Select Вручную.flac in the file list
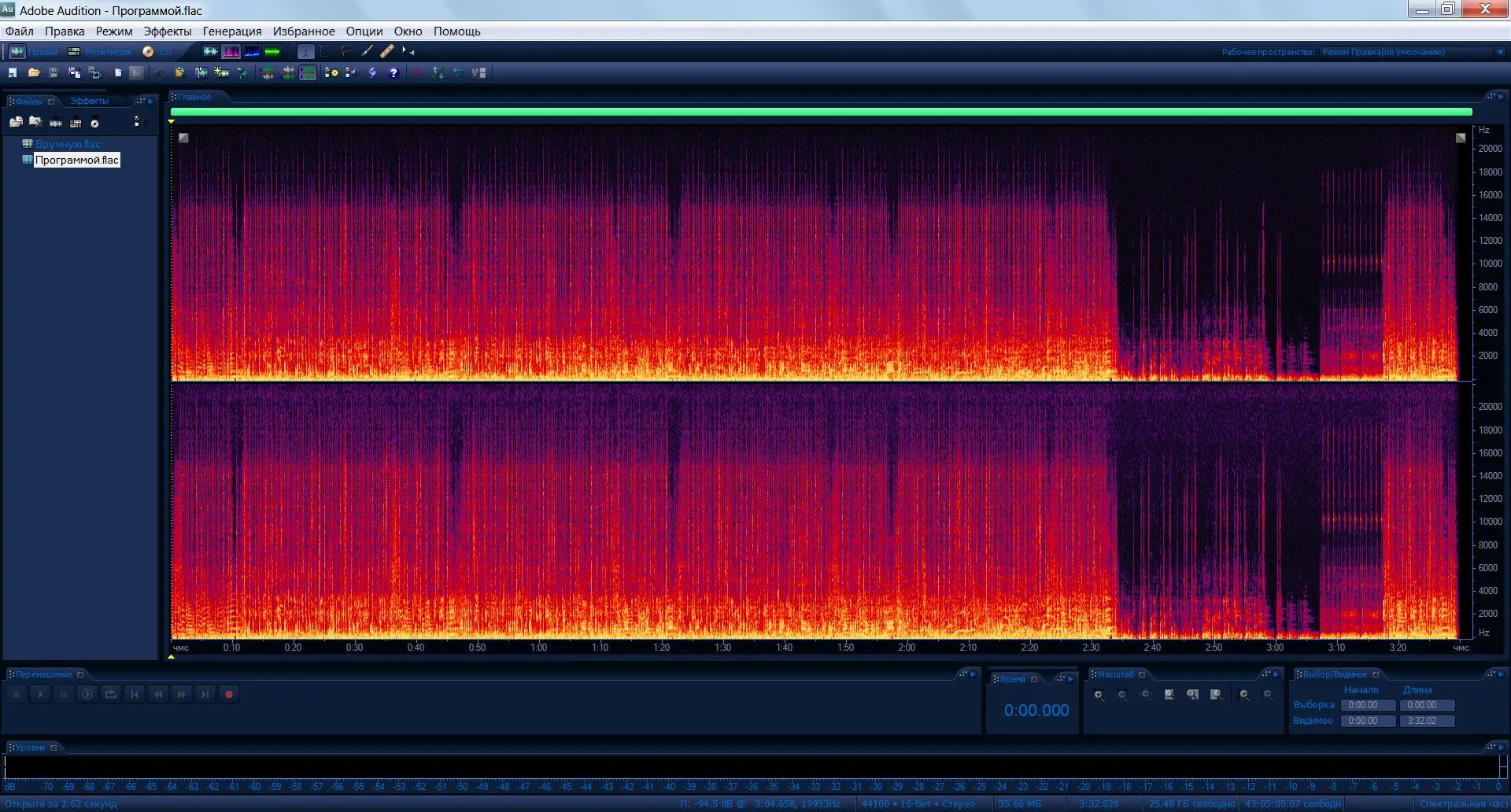 [68, 145]
